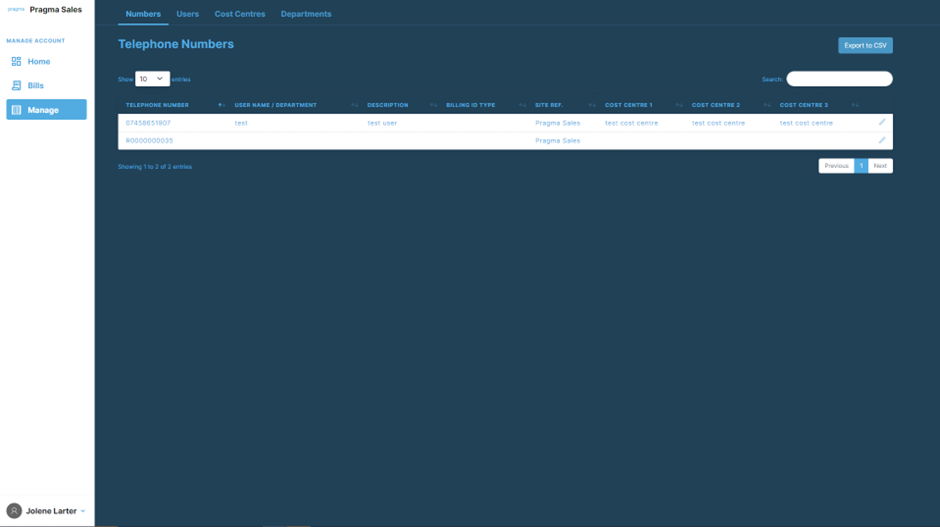
Task: Click the Pragma Sales account title
Action: coord(56,10)
